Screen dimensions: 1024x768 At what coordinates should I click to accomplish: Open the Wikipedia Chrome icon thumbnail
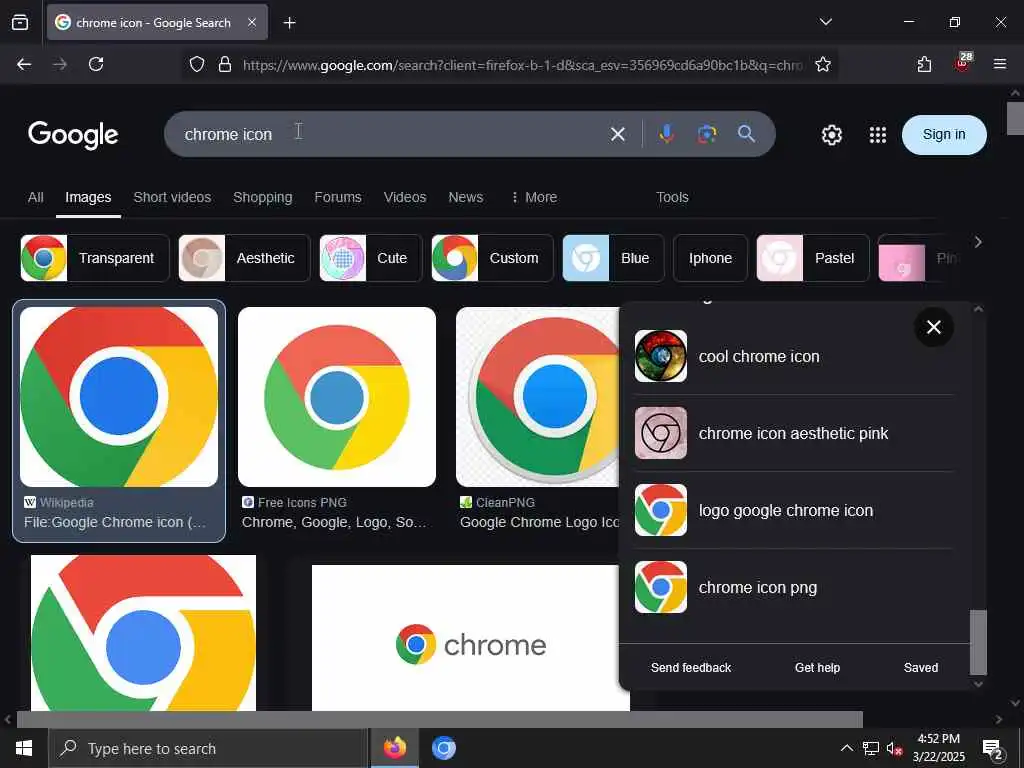pyautogui.click(x=119, y=396)
